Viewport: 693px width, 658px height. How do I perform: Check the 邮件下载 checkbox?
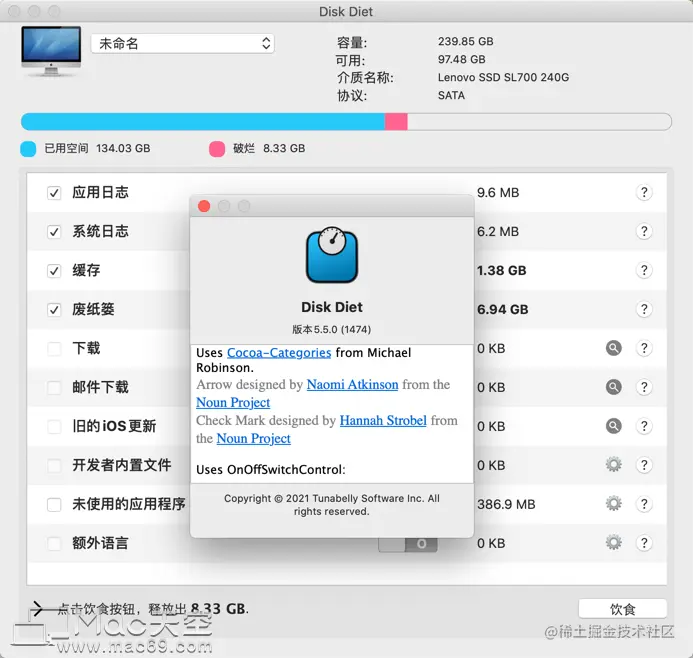54,388
